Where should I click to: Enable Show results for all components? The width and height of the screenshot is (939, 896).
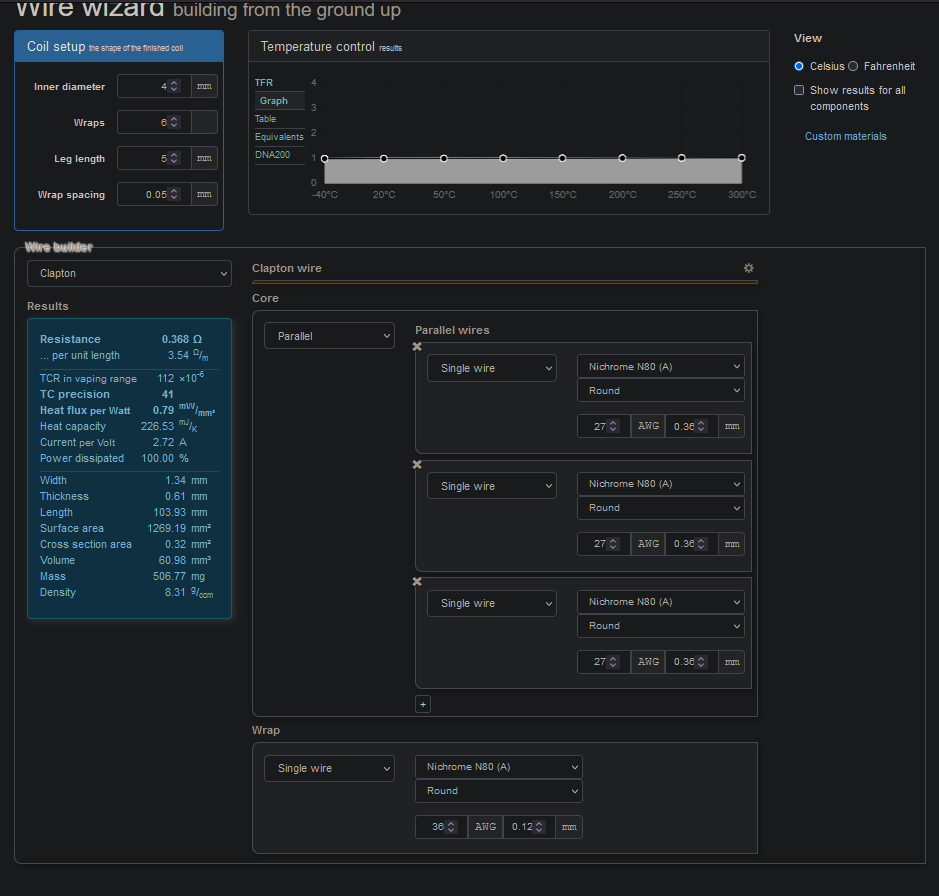tap(799, 90)
